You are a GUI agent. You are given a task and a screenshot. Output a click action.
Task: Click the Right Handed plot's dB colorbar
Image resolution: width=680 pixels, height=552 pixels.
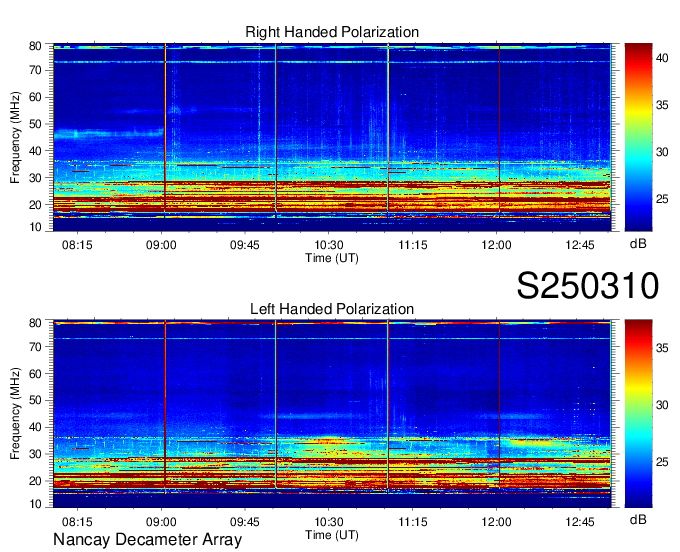point(638,137)
